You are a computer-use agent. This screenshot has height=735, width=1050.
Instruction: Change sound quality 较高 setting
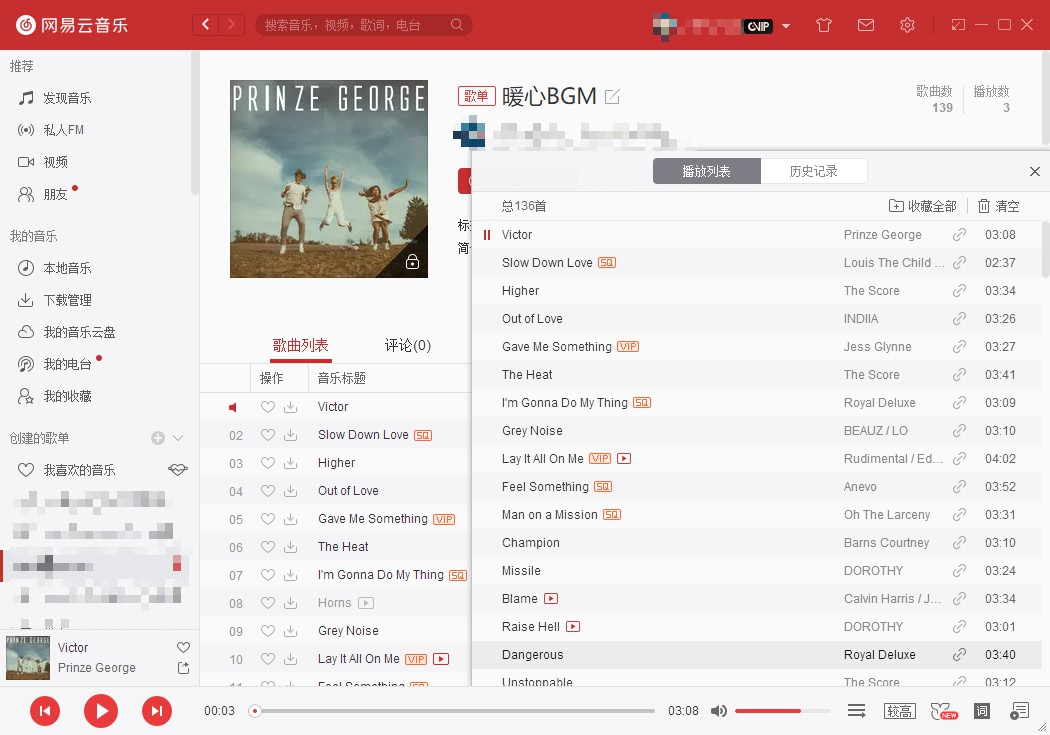[x=899, y=711]
